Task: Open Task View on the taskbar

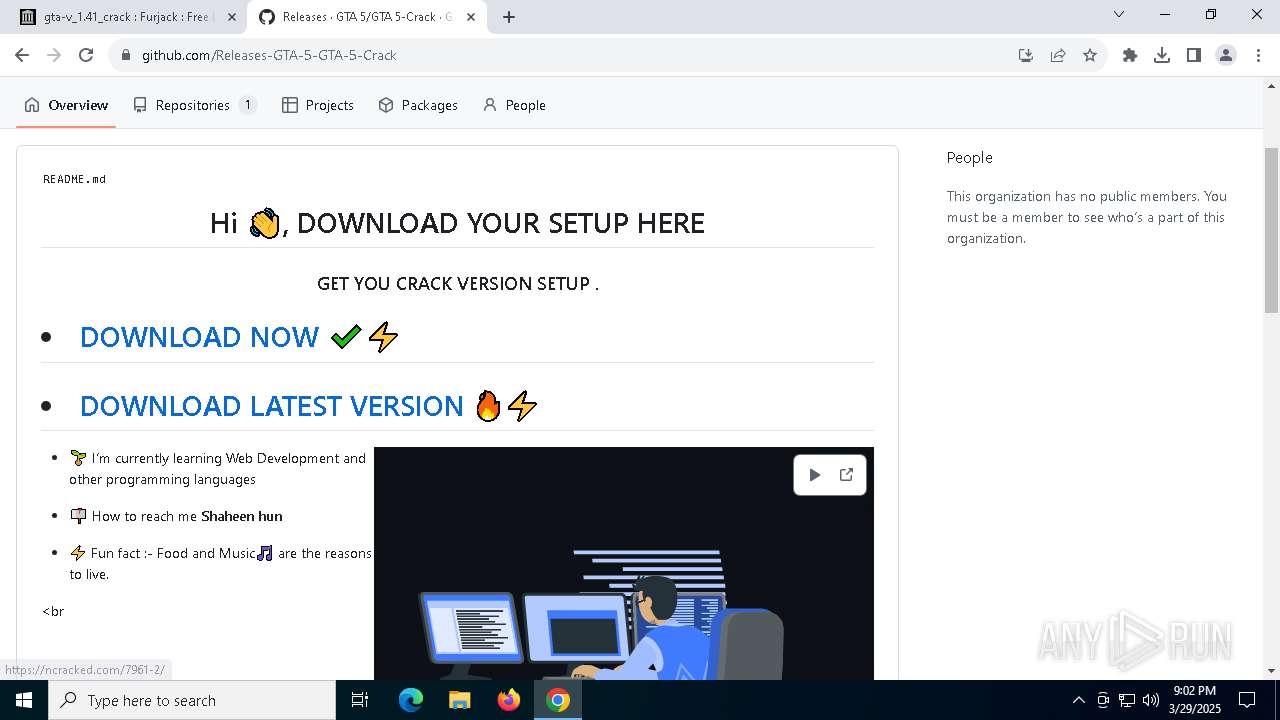Action: click(x=360, y=700)
